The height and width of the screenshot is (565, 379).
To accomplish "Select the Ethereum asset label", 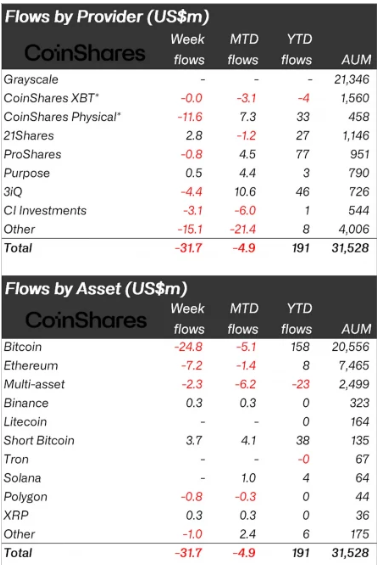I will [x=31, y=366].
